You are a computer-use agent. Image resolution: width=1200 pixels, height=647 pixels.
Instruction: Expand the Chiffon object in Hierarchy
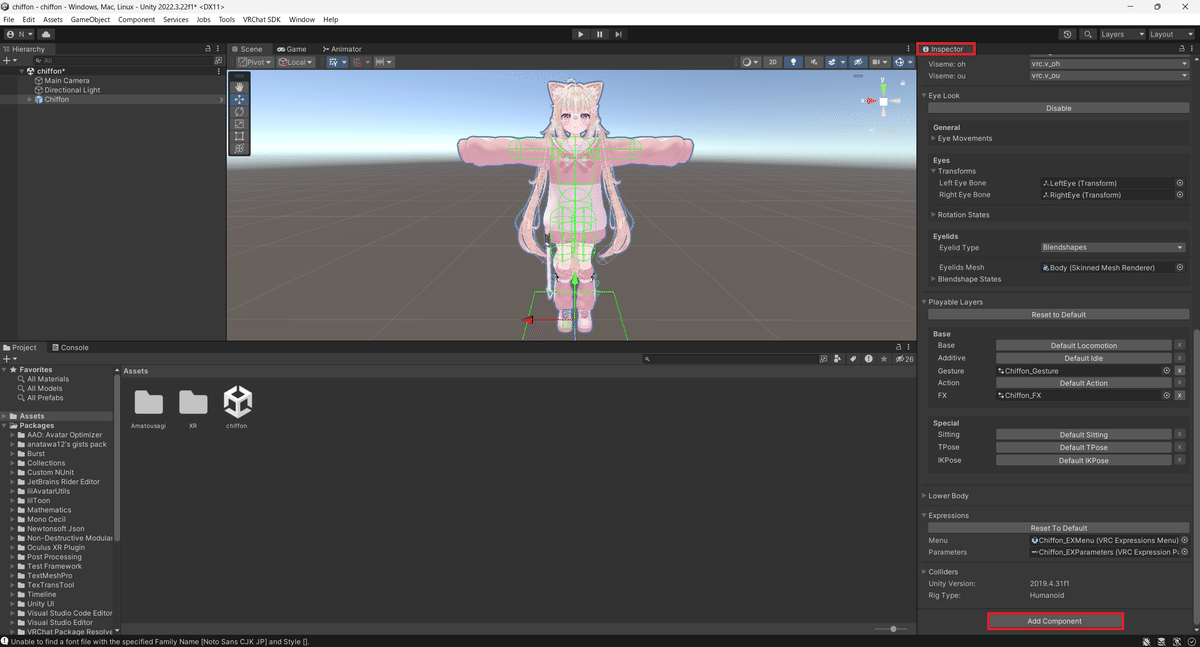pyautogui.click(x=30, y=100)
